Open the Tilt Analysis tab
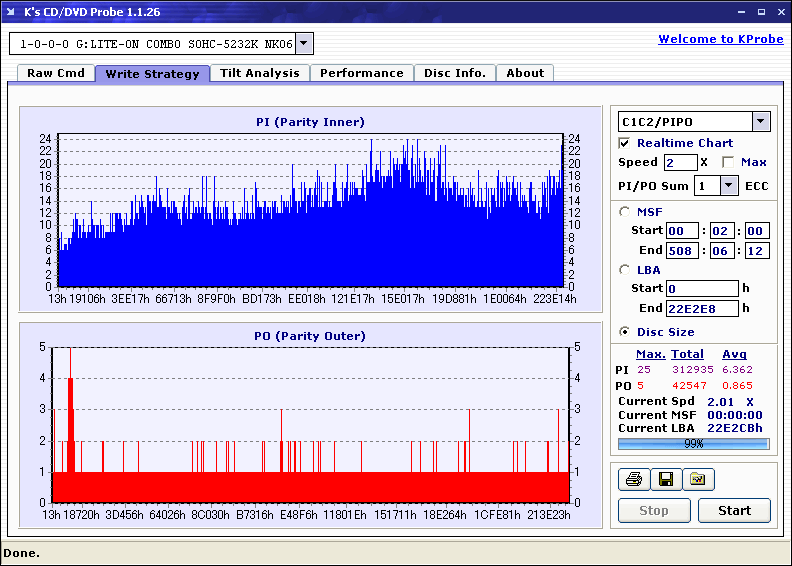The width and height of the screenshot is (792, 566). pos(259,73)
